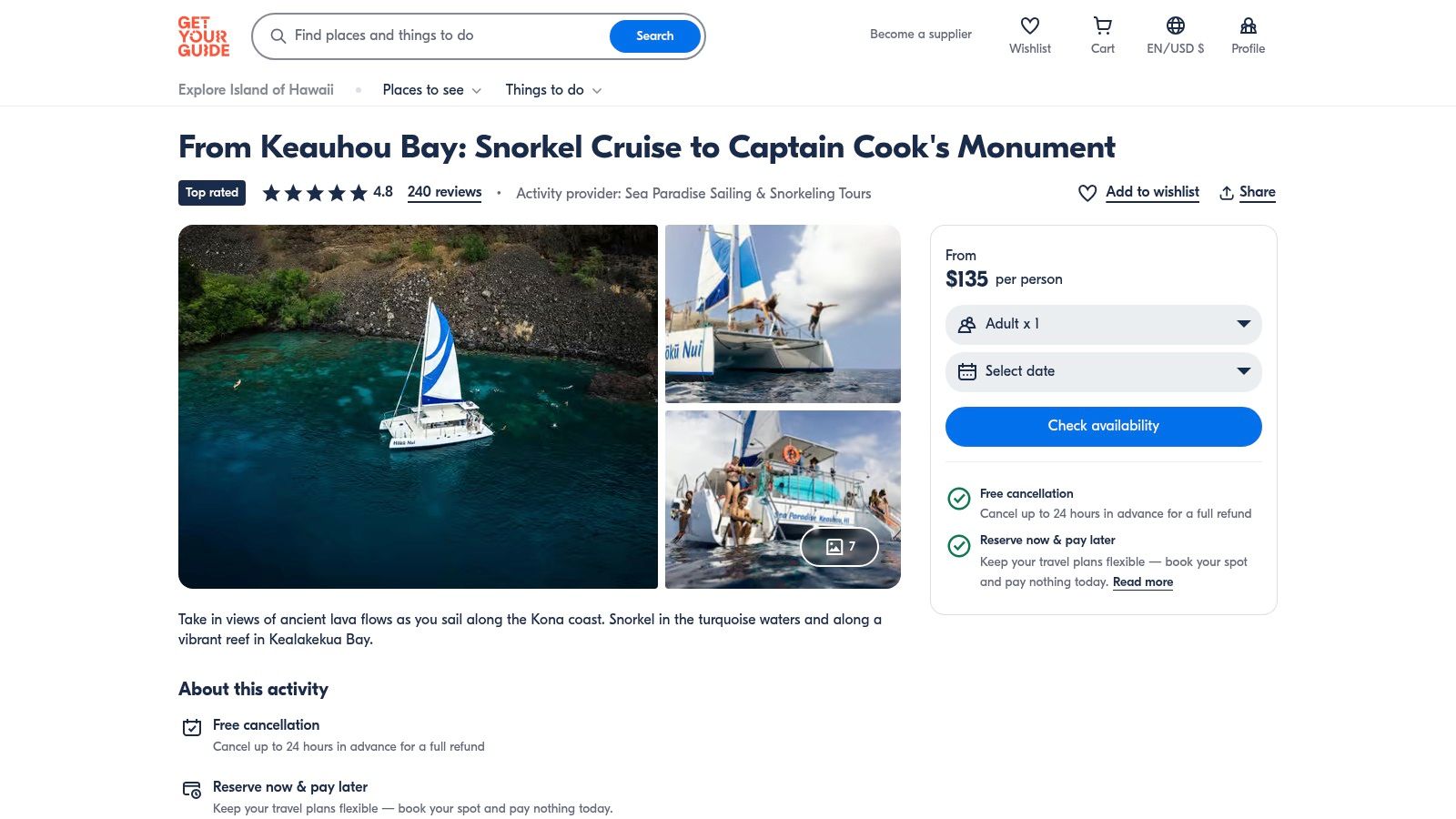Toggle the Add to wishlist heart

pyautogui.click(x=1087, y=193)
